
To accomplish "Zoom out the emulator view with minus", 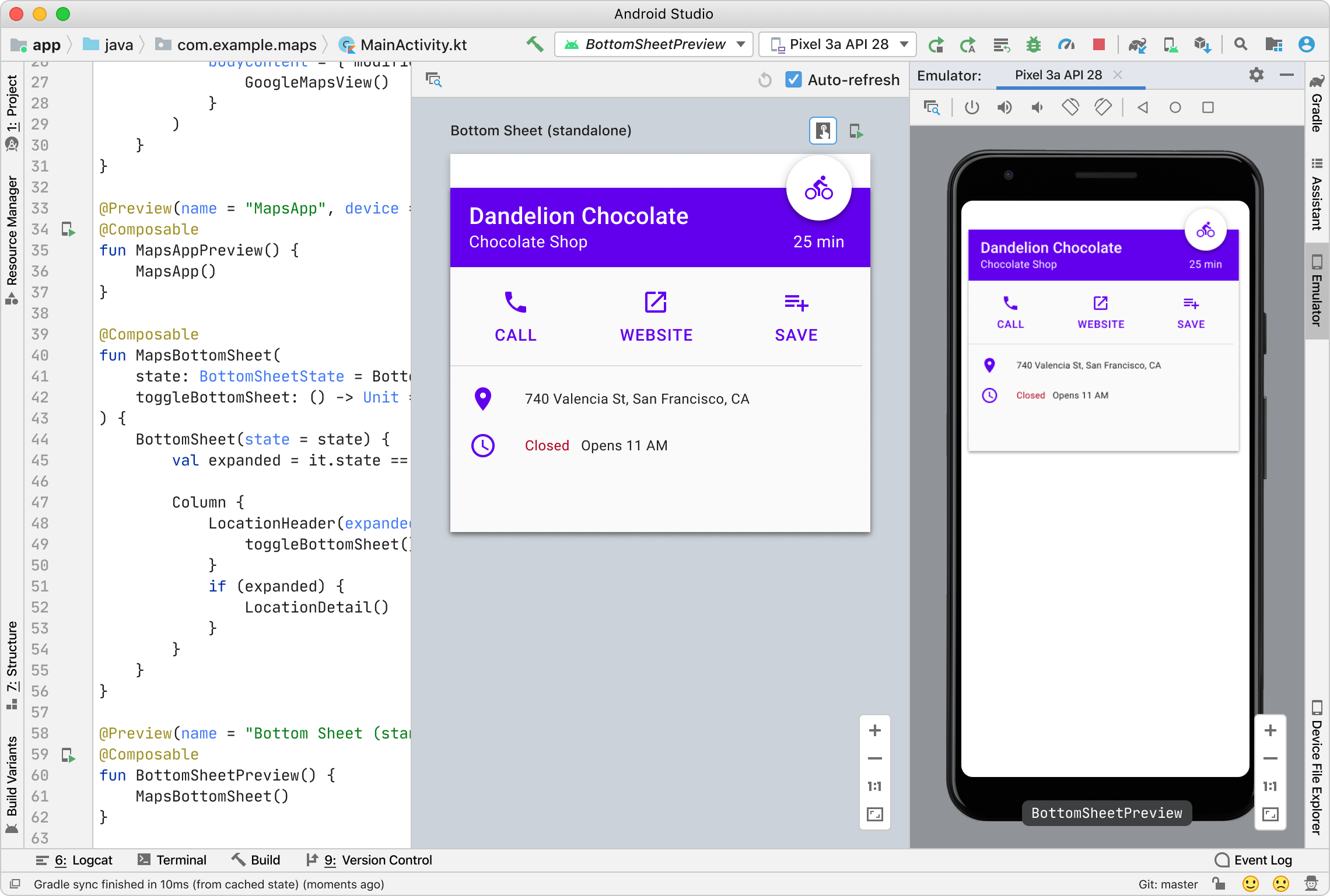I will pos(1270,759).
